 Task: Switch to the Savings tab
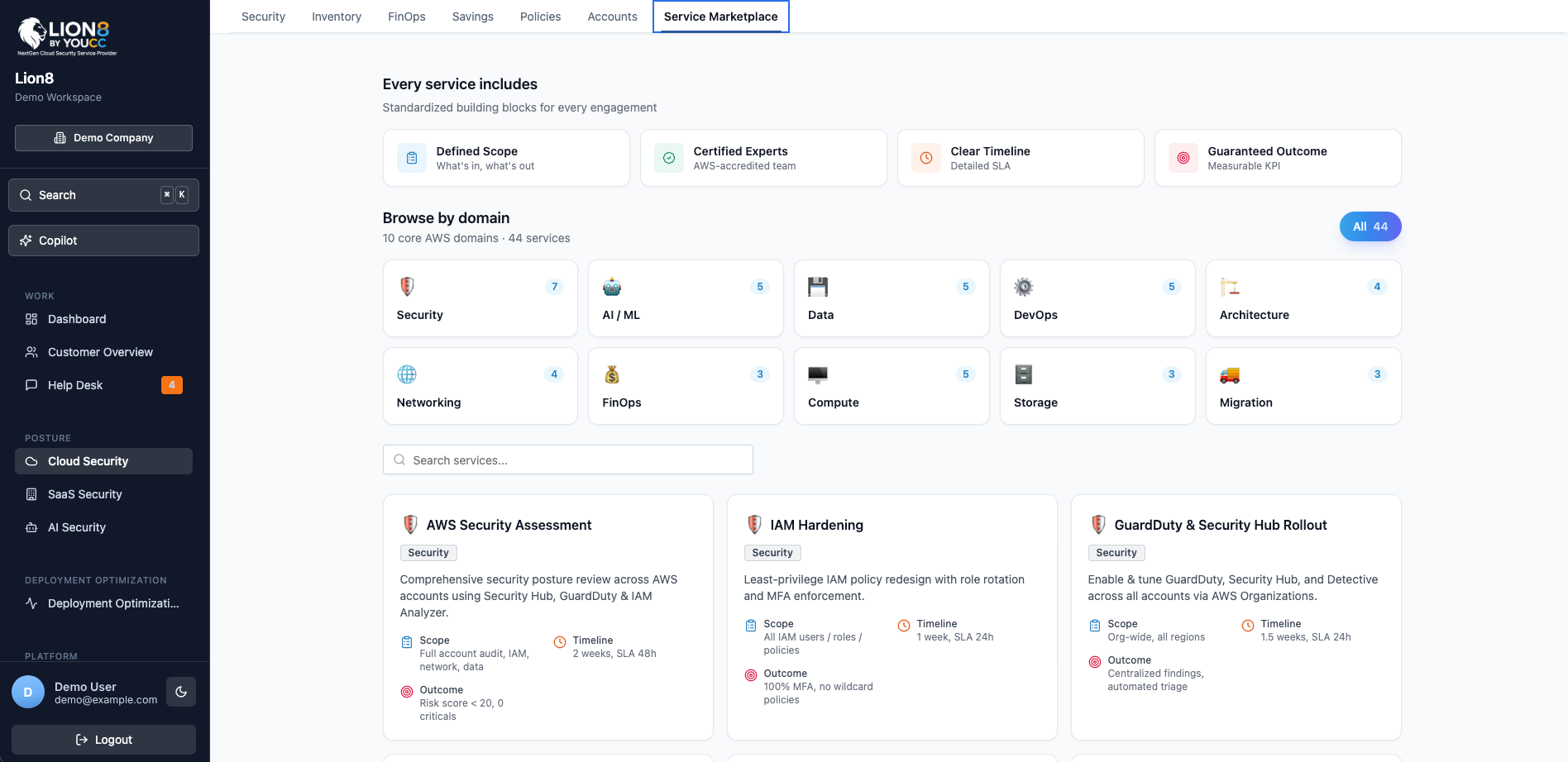[473, 17]
